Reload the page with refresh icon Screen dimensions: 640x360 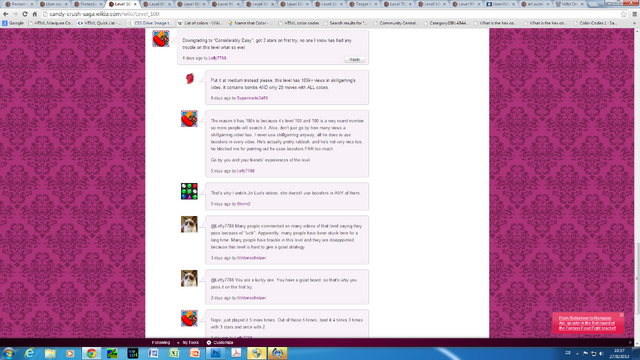(x=25, y=14)
